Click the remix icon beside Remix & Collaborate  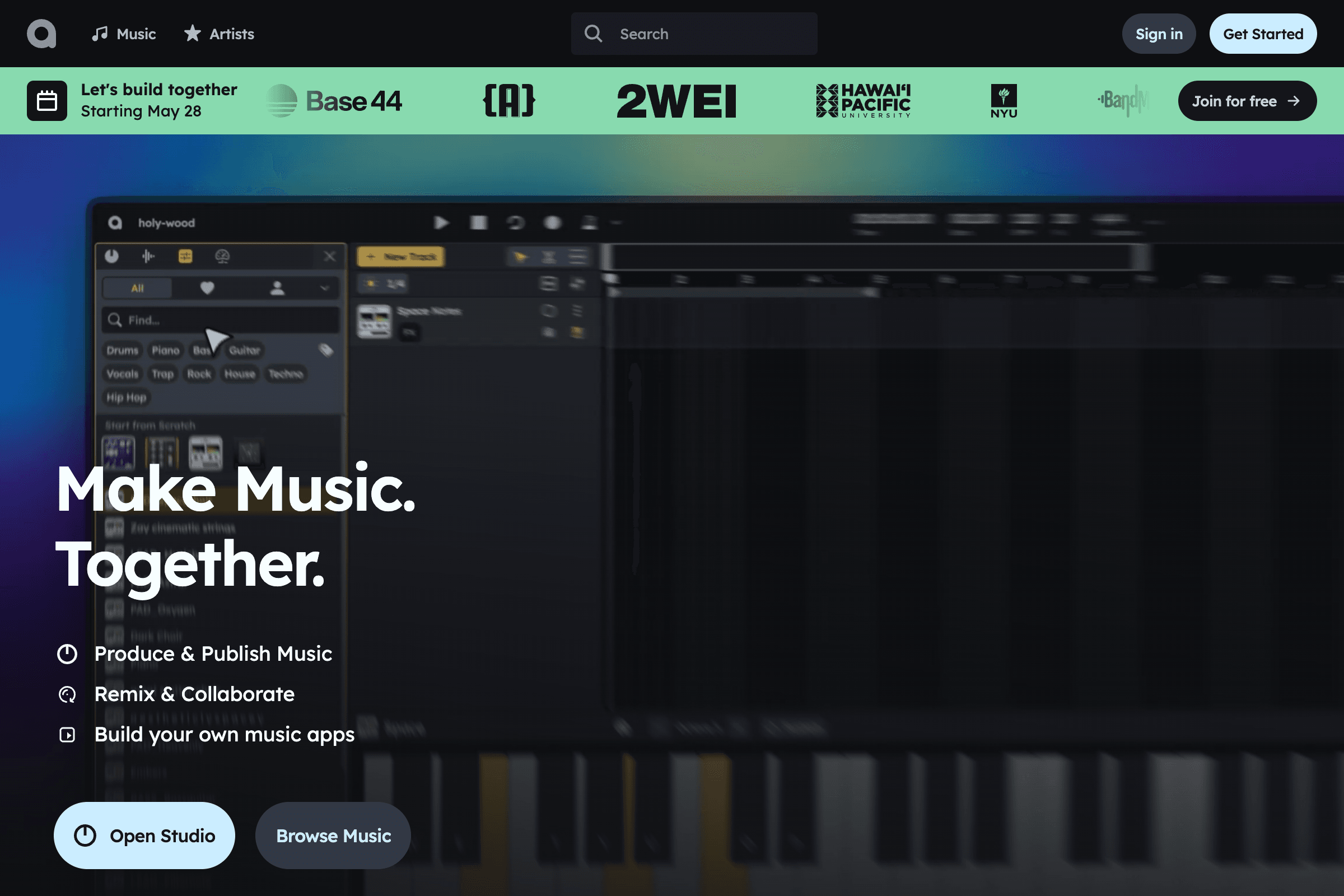tap(67, 694)
